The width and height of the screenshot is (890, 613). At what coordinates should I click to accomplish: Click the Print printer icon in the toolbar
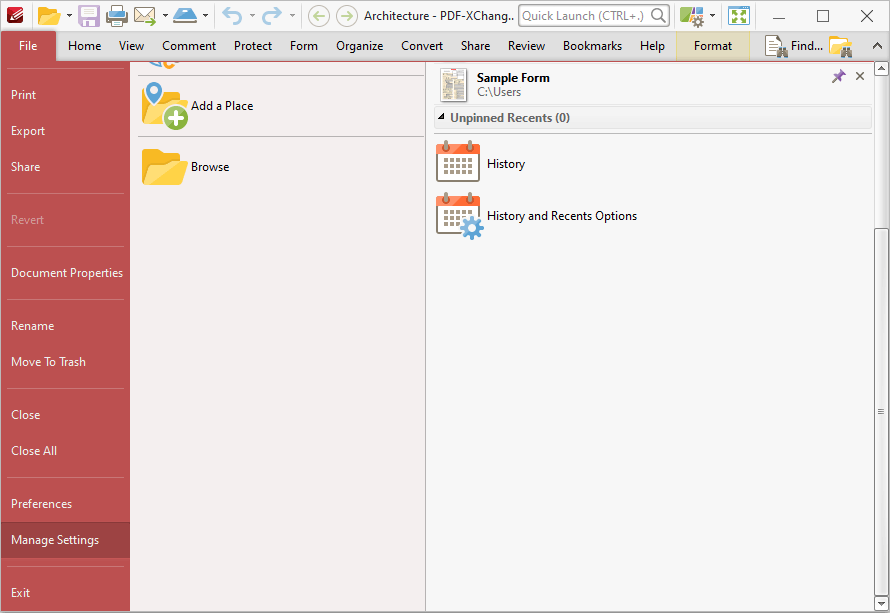point(116,16)
